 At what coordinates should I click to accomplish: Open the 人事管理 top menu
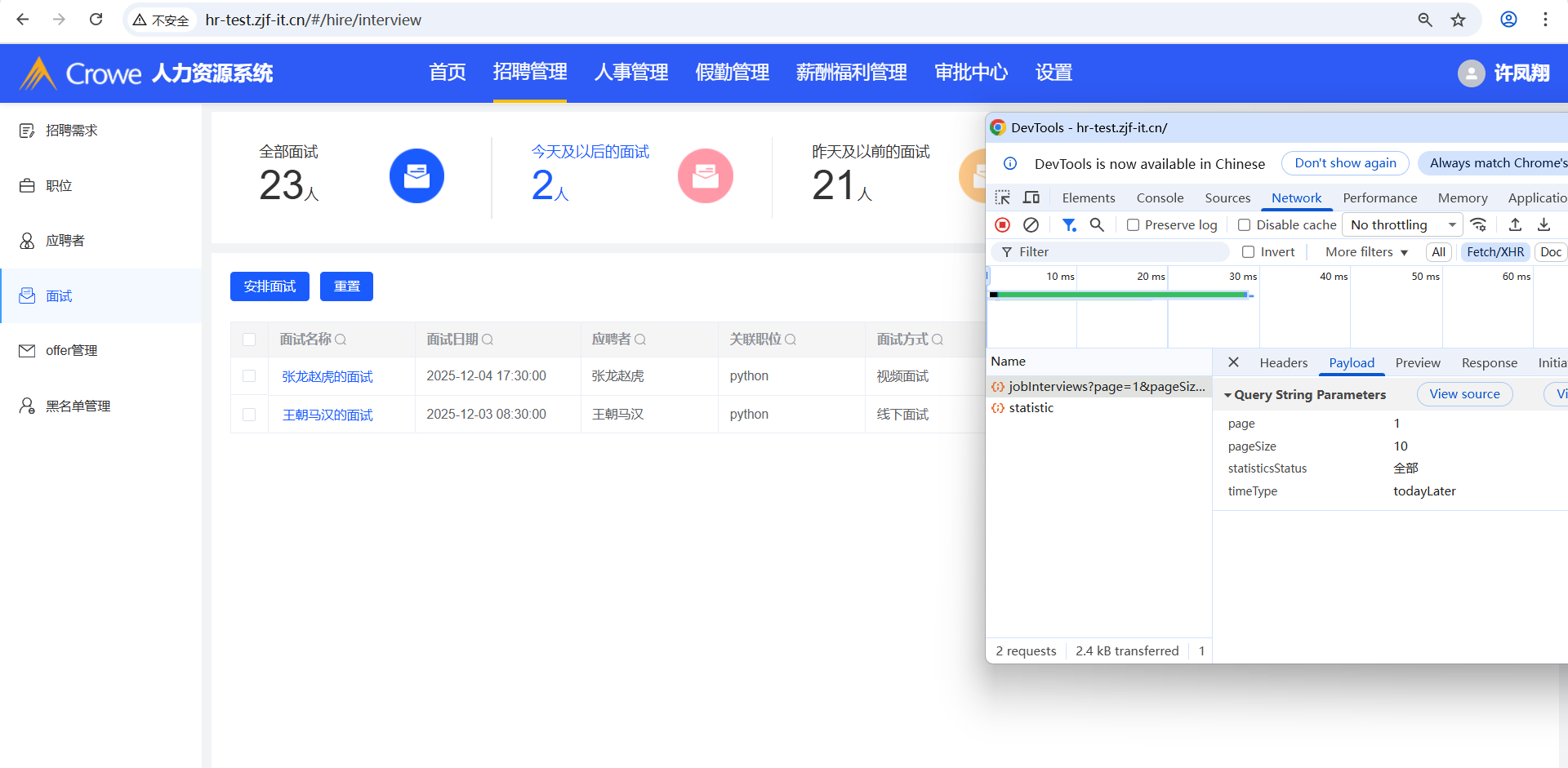point(631,73)
